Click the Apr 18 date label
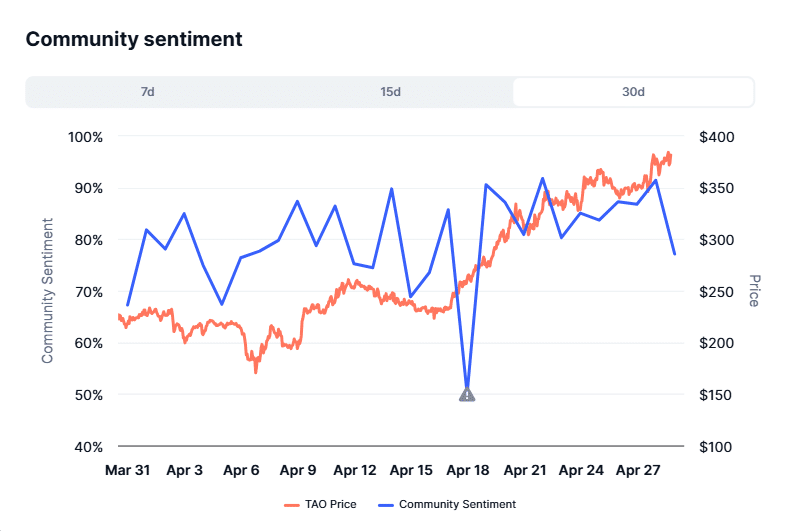The image size is (797, 531). click(x=468, y=469)
